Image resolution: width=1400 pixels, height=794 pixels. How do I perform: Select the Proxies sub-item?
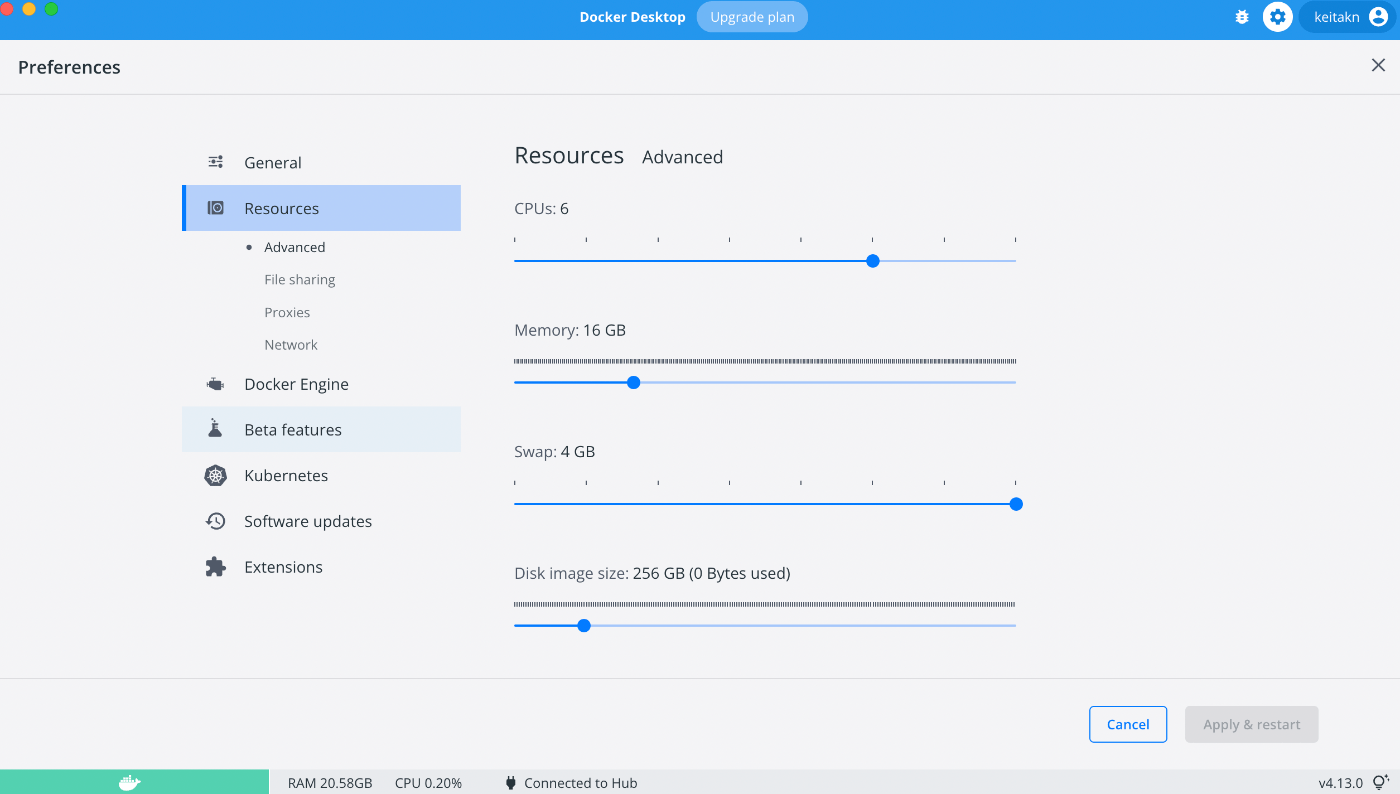pos(287,312)
